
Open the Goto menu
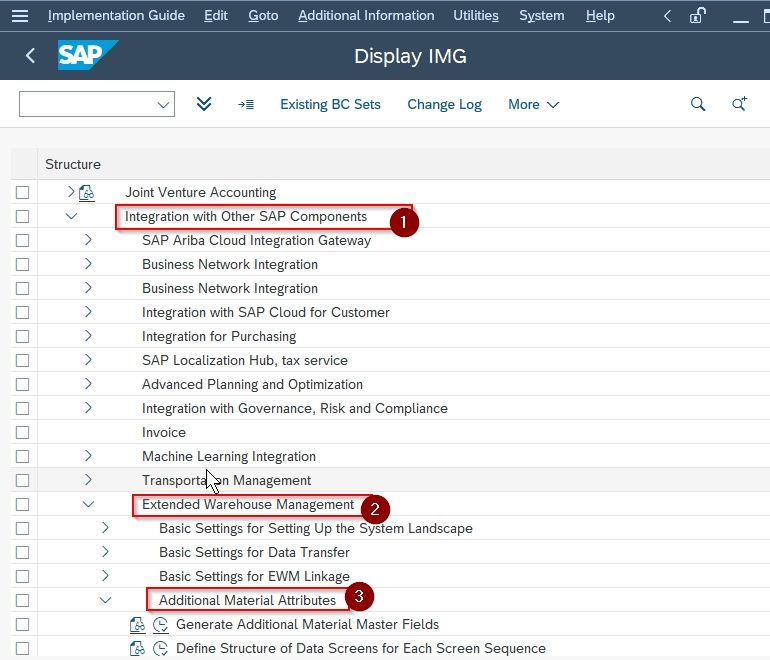(263, 16)
